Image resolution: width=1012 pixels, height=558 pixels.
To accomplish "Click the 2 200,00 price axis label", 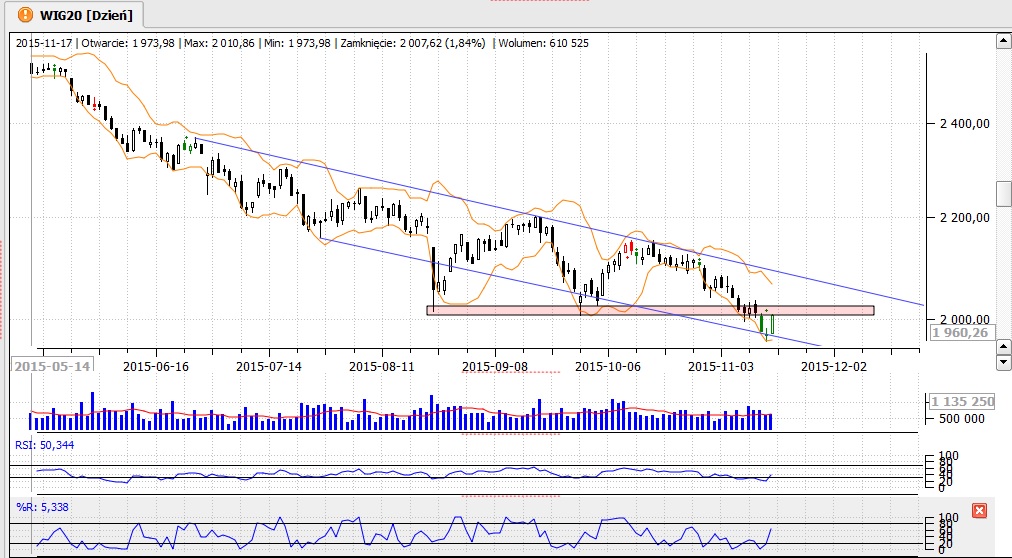I will [964, 217].
